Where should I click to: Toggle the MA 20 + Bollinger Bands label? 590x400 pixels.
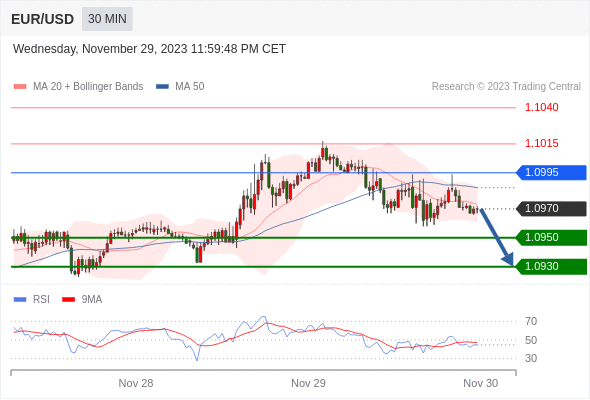click(x=88, y=87)
